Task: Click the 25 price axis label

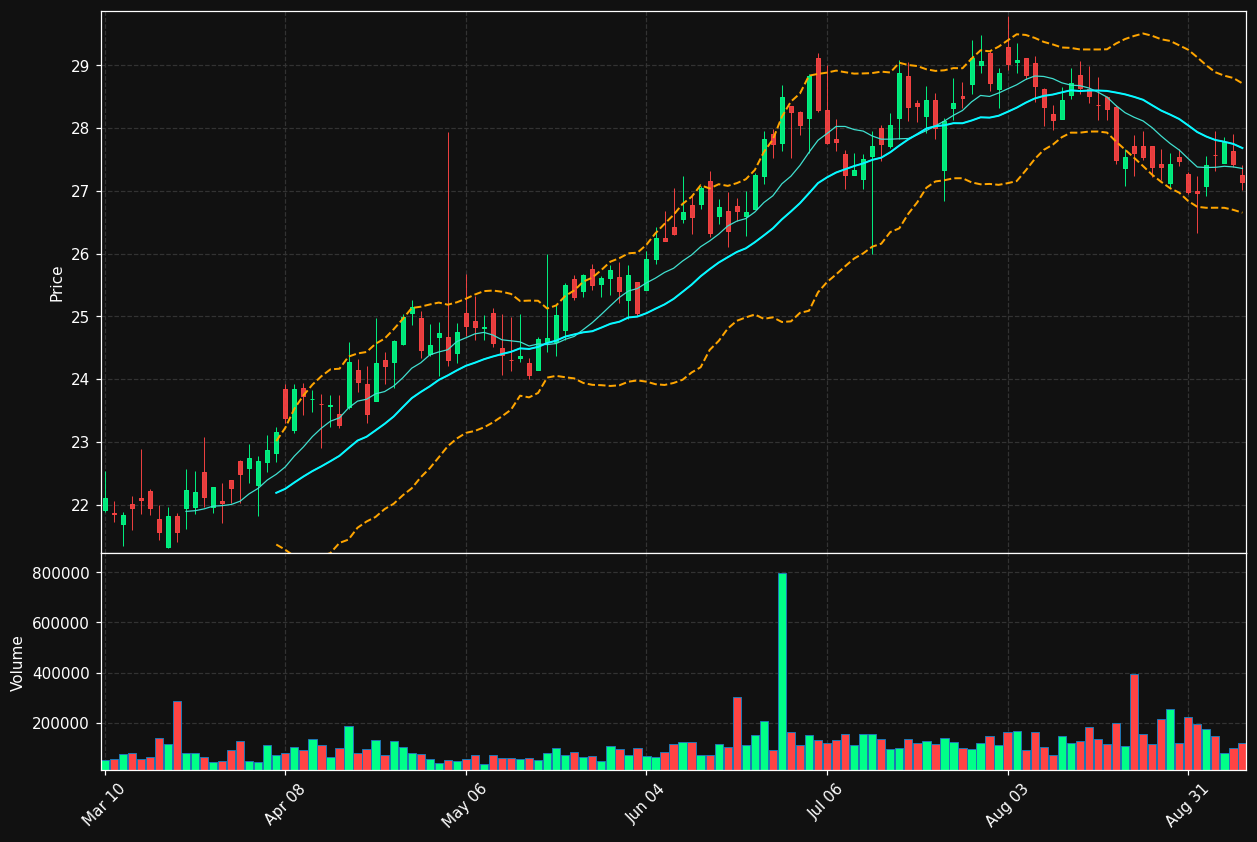Action: [80, 317]
